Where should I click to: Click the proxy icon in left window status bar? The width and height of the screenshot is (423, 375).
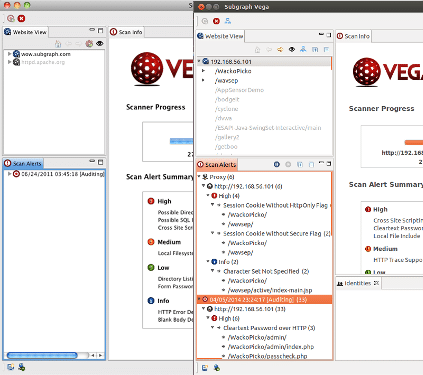pos(11,367)
